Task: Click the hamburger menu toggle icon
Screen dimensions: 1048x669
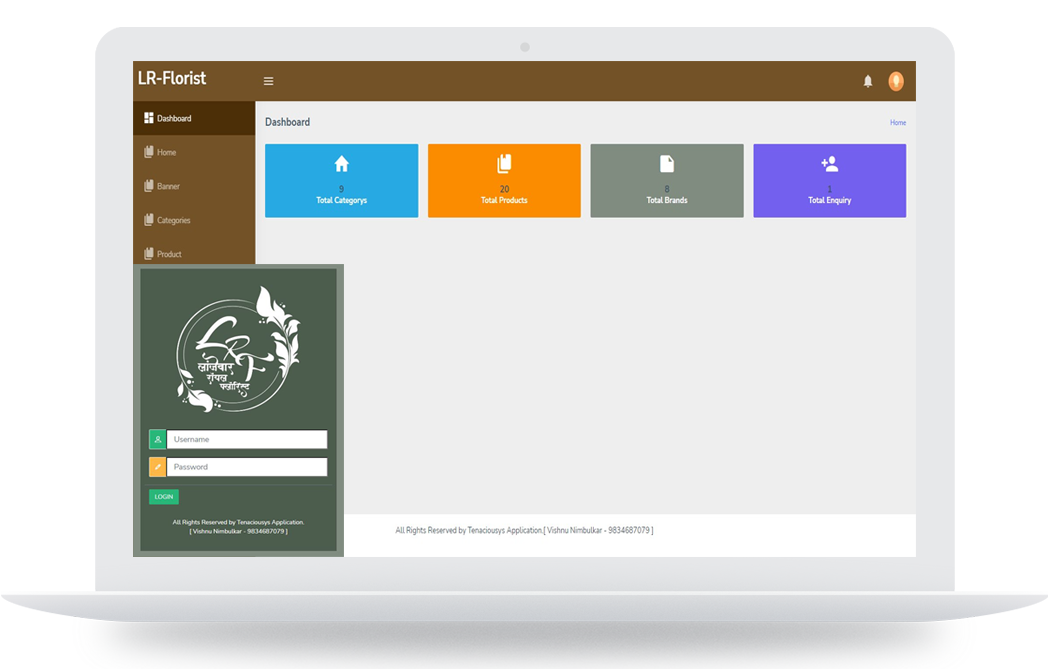Action: click(268, 81)
